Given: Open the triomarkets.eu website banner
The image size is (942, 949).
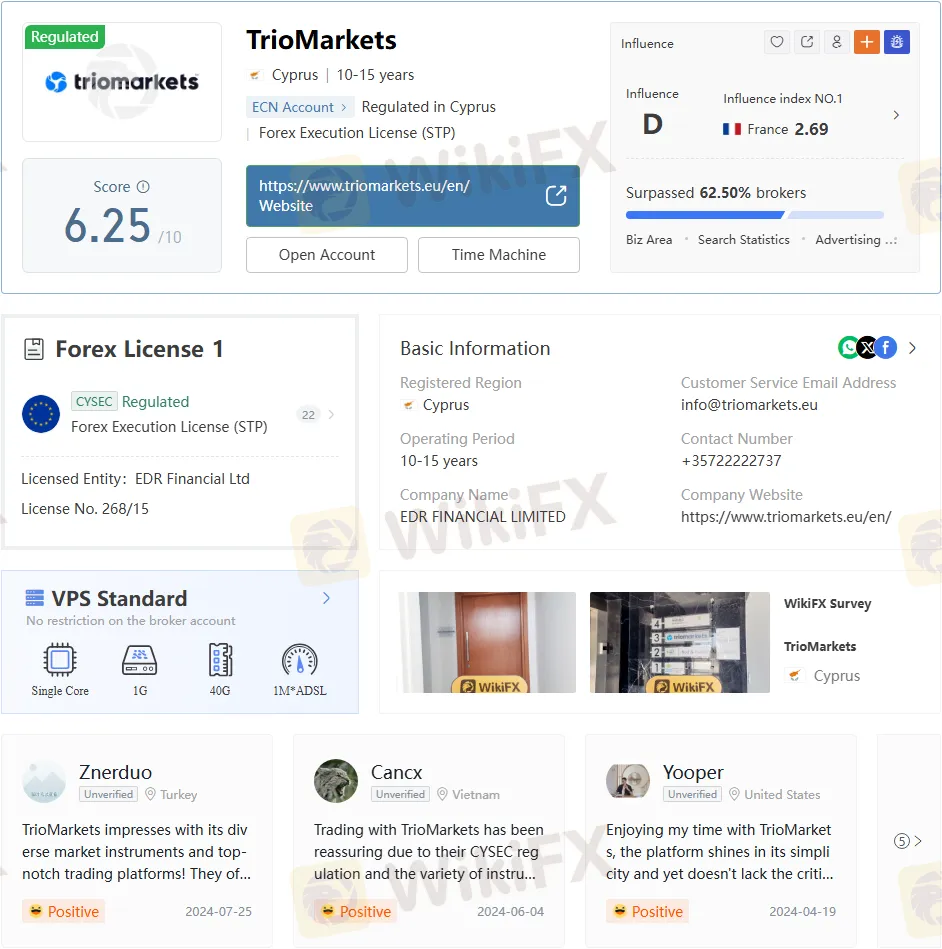Looking at the screenshot, I should point(413,195).
